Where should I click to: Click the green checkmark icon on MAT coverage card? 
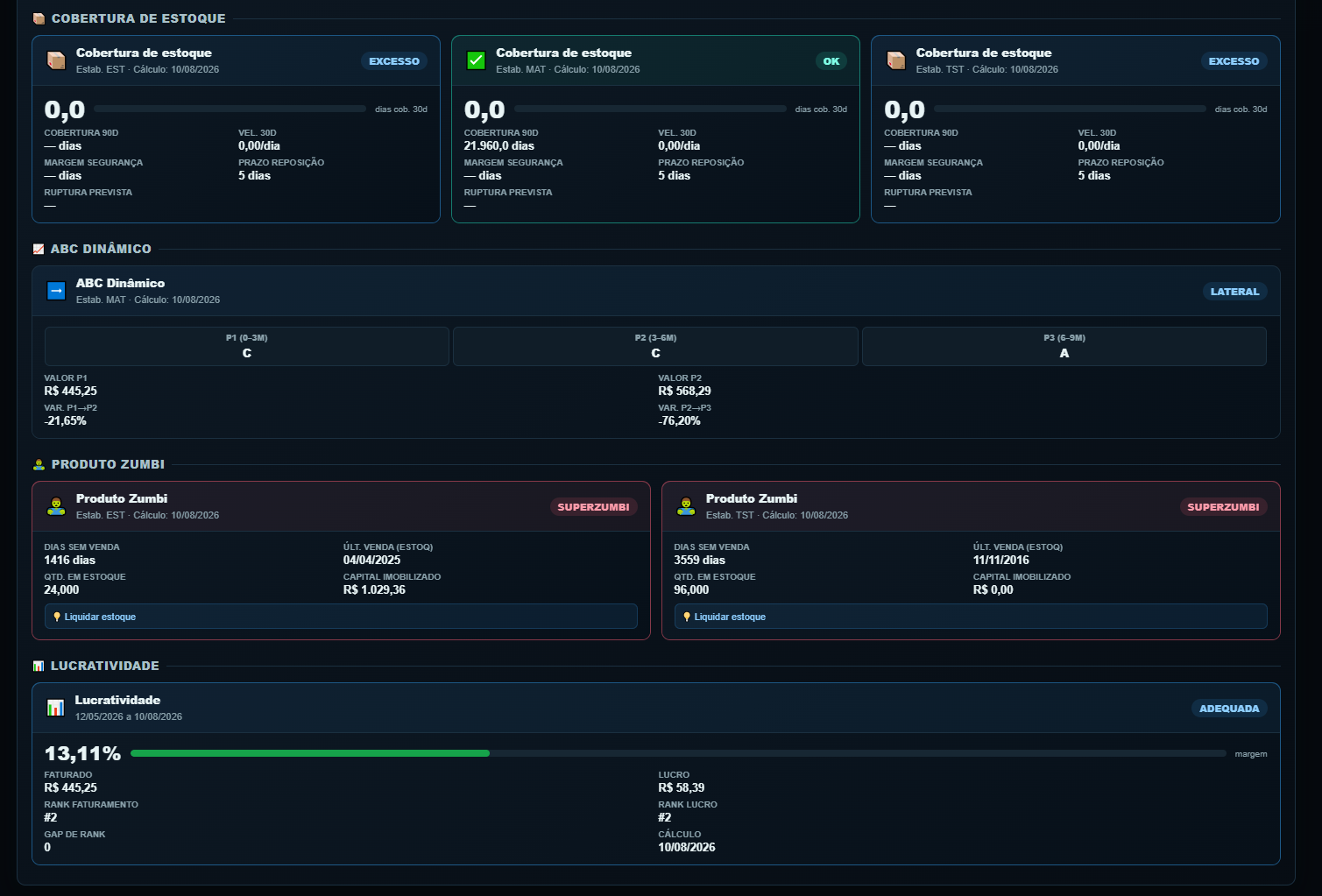[476, 60]
